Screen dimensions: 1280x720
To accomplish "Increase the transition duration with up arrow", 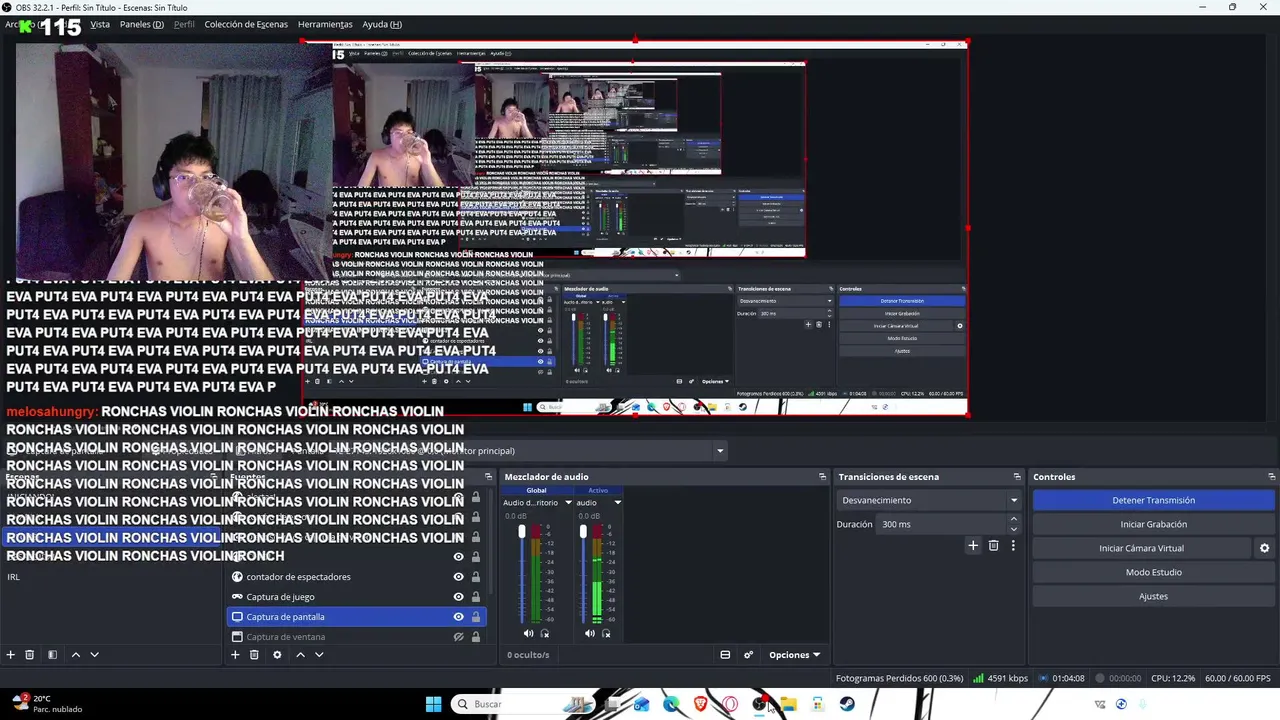I will 1014,519.
